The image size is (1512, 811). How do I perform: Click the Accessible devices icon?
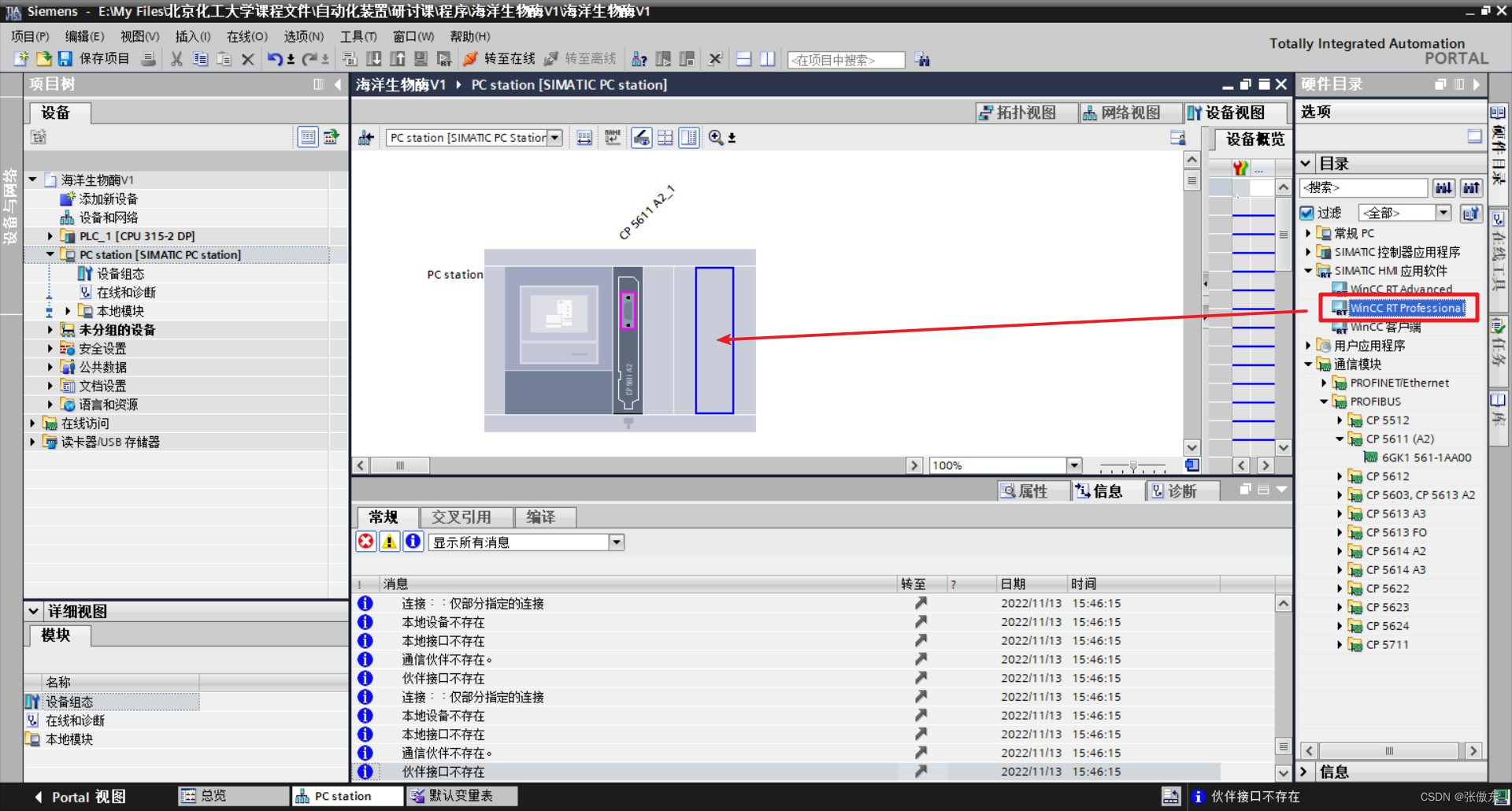(x=639, y=59)
